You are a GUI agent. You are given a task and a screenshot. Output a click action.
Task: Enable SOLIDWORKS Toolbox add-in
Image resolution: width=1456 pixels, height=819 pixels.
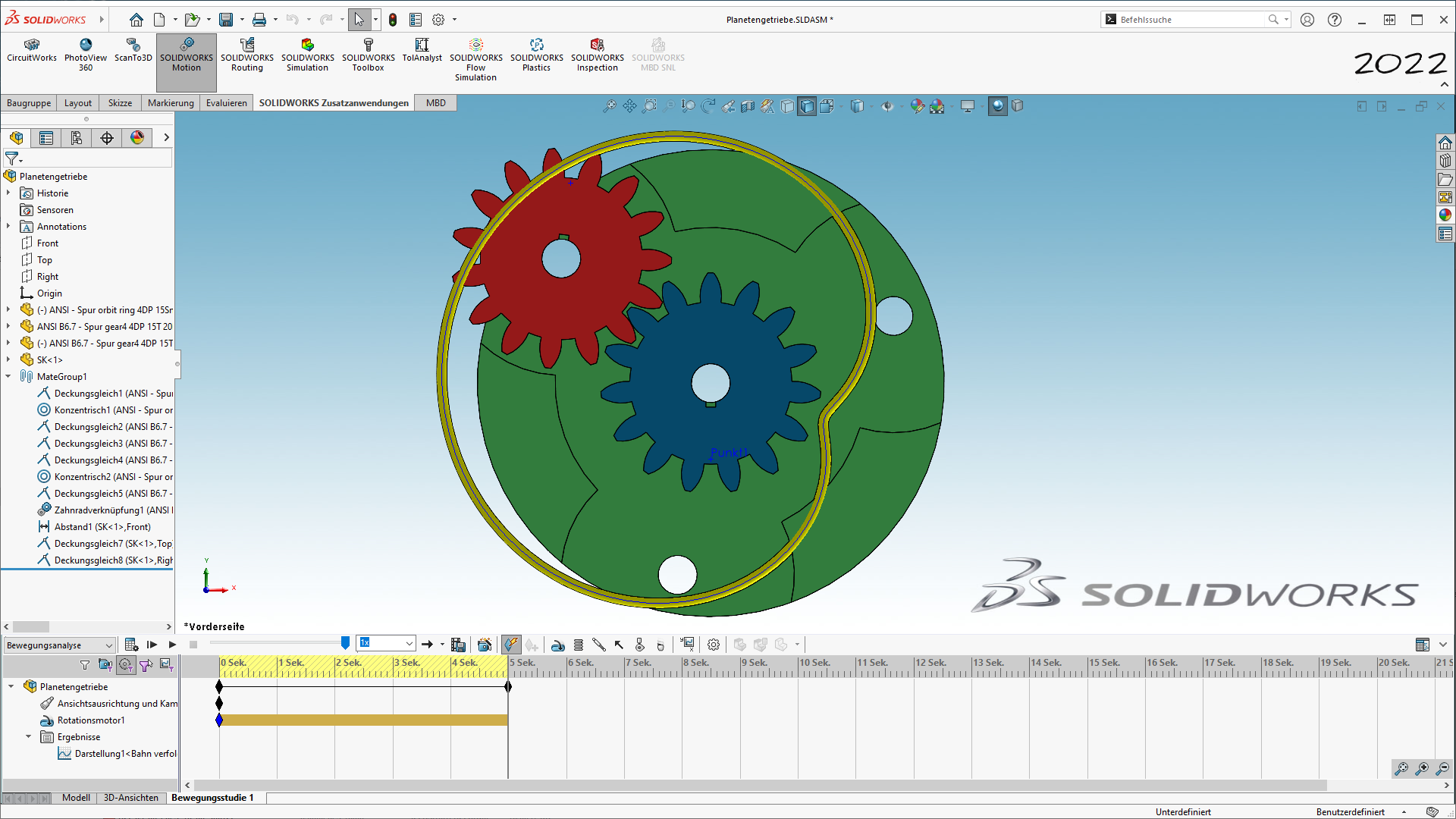369,55
